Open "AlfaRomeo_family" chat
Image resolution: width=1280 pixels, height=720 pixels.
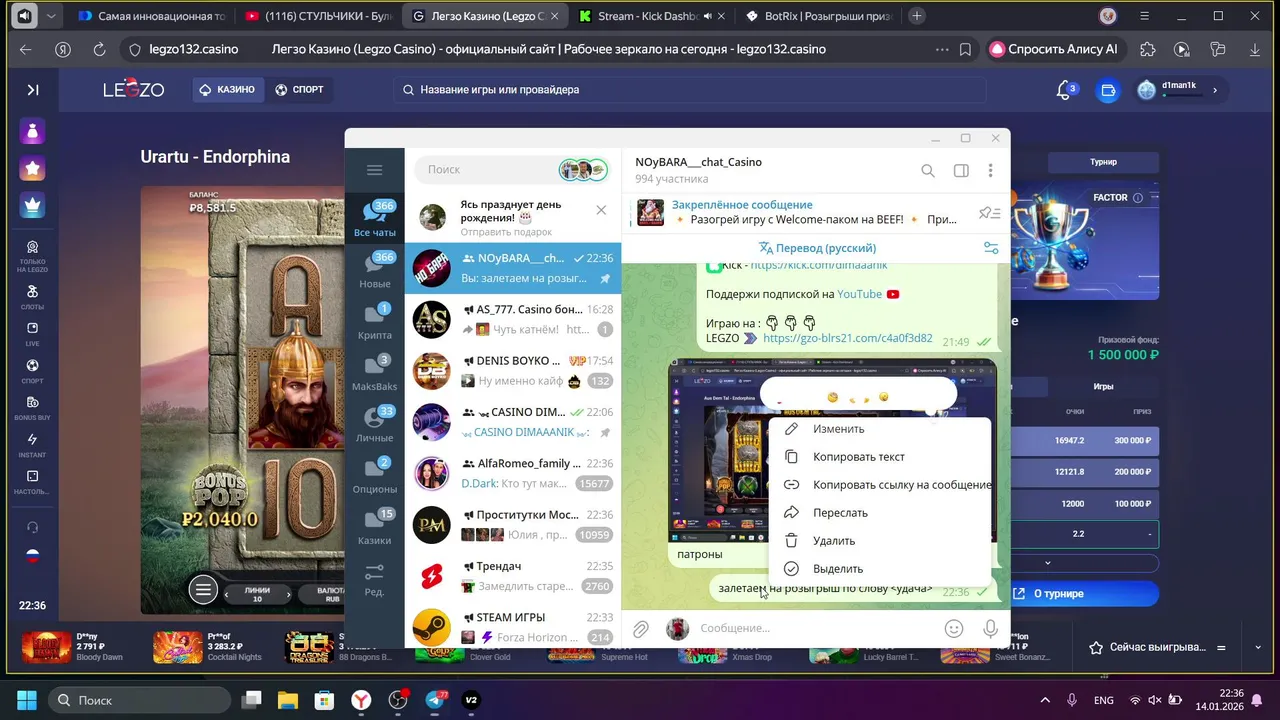click(x=513, y=474)
